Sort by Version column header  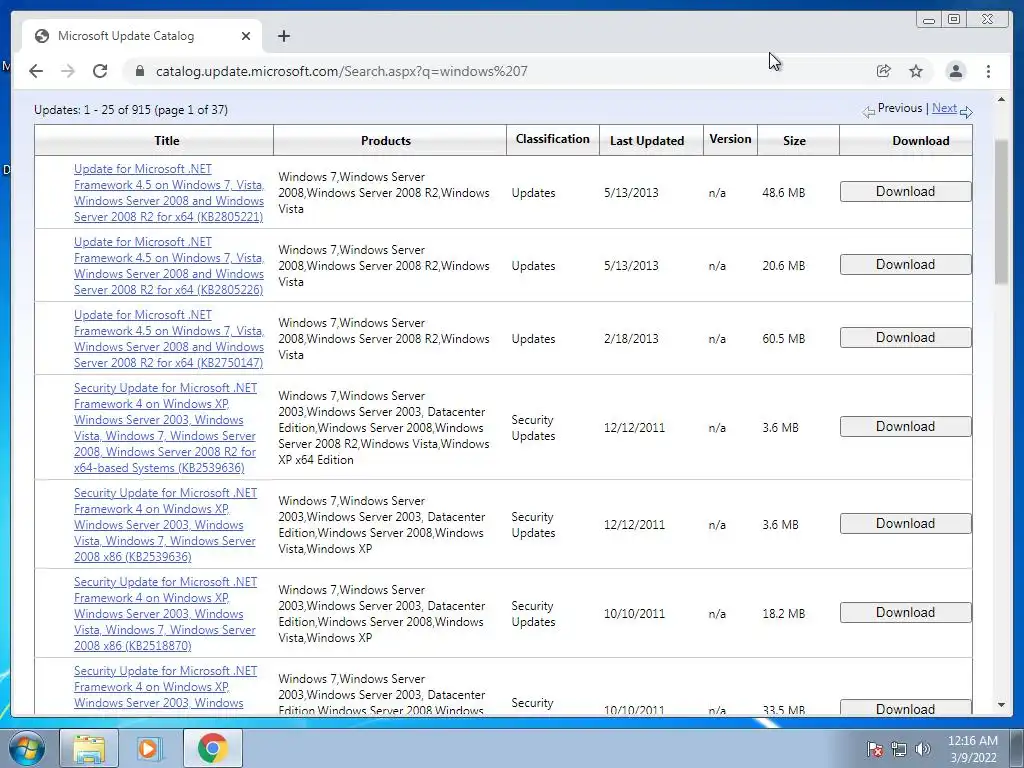[x=730, y=139]
